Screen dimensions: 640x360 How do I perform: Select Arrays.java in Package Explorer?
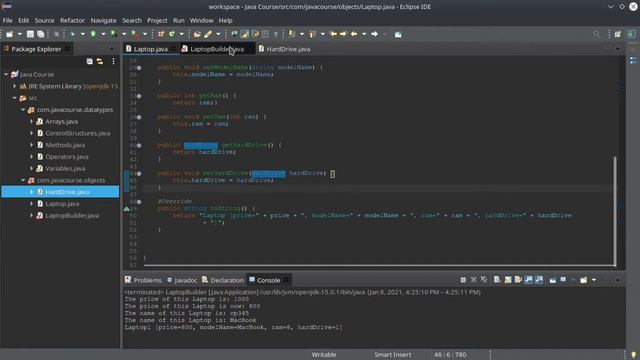pos(61,121)
